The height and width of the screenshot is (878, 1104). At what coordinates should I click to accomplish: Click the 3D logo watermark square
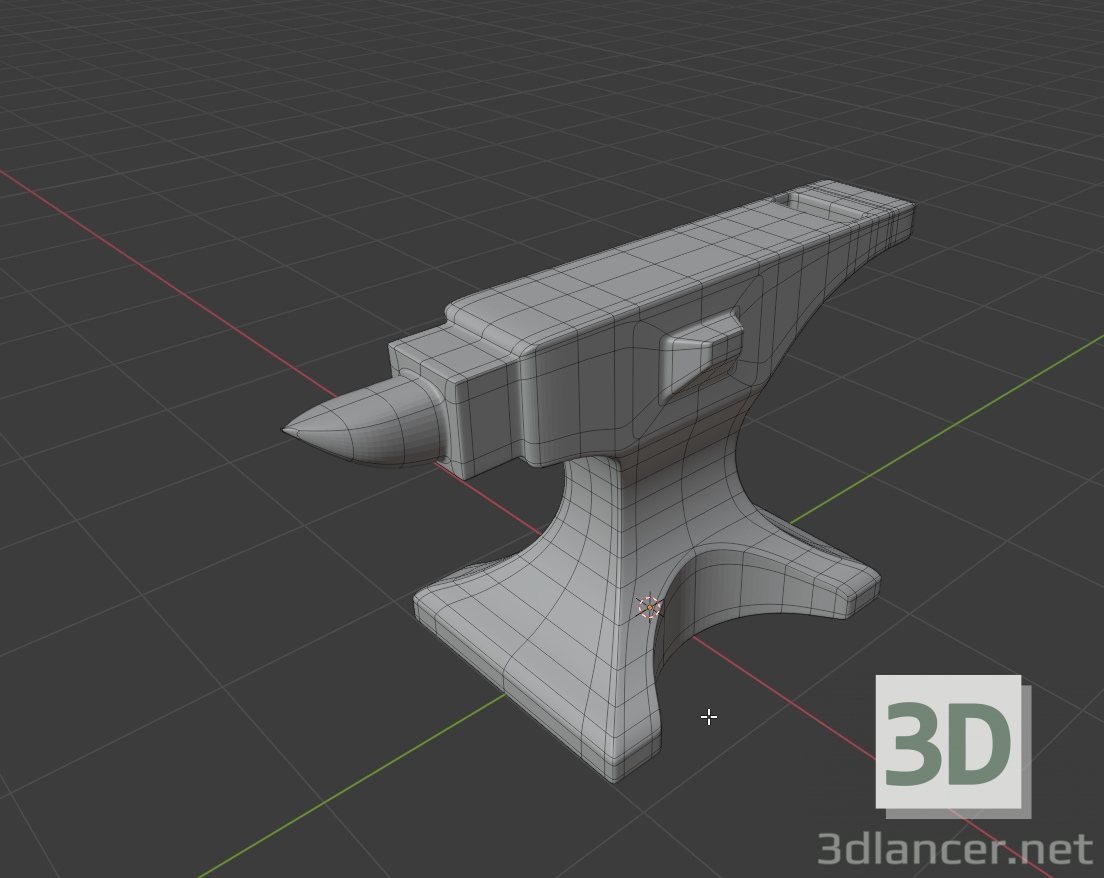point(948,744)
